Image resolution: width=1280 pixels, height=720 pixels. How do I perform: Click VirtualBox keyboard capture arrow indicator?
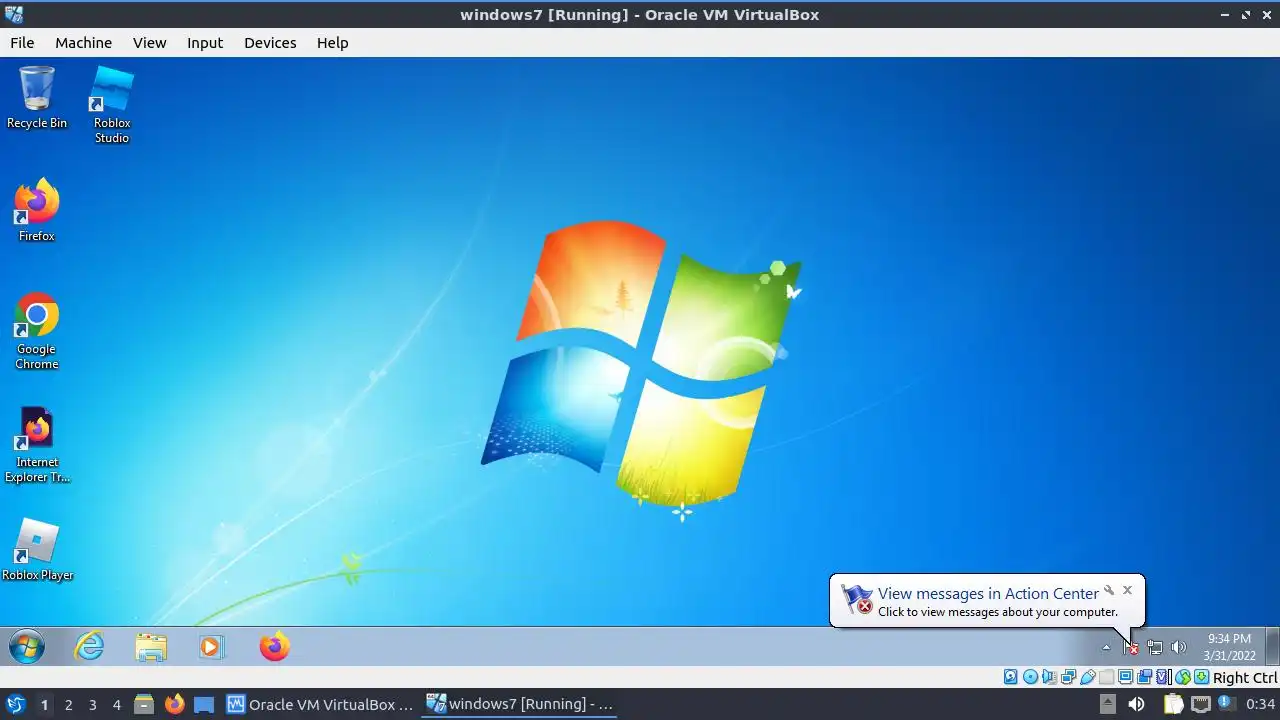click(x=1201, y=677)
